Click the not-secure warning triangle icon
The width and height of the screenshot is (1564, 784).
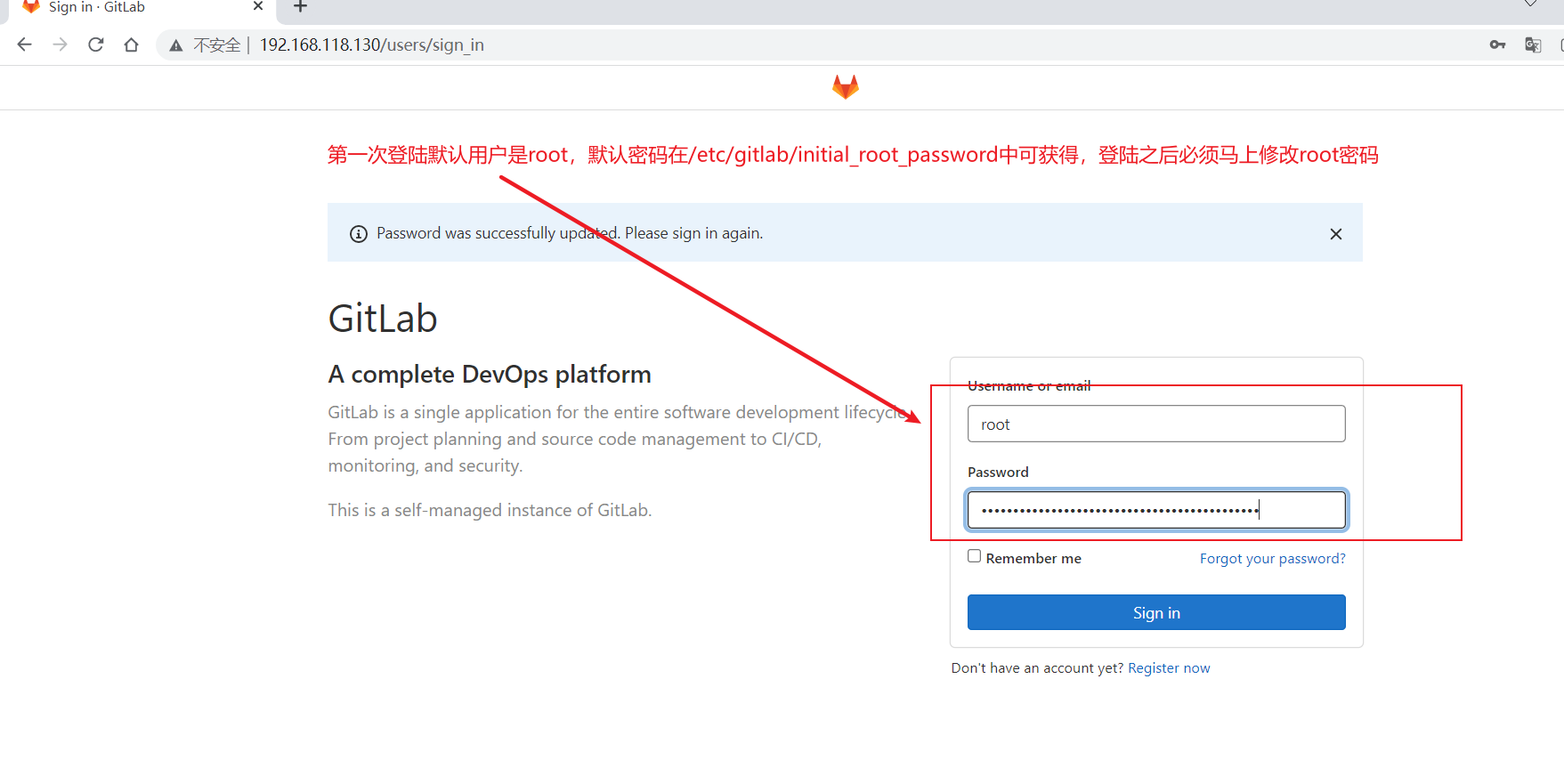click(x=176, y=45)
